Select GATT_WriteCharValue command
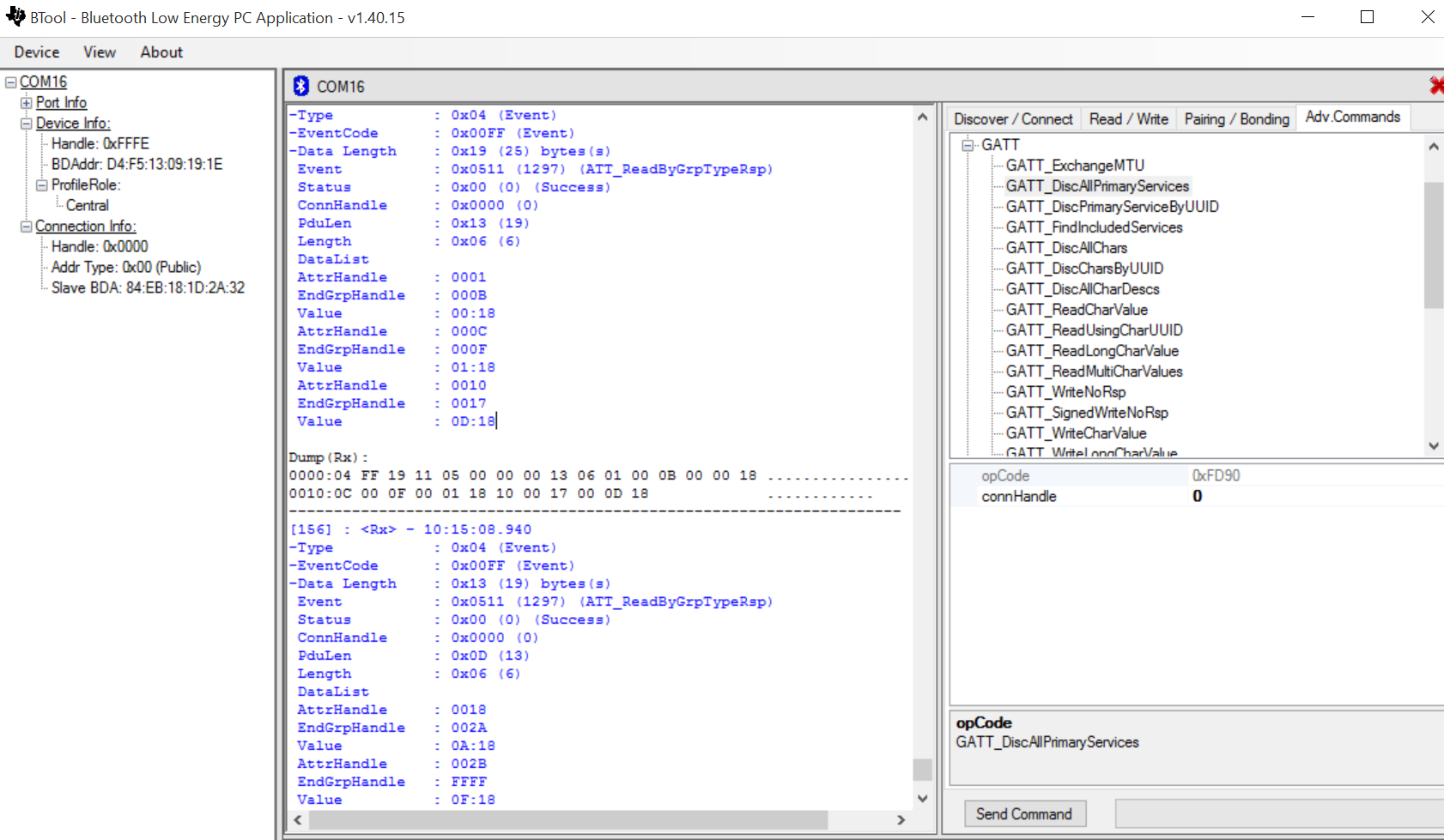This screenshot has height=840, width=1444. [1076, 433]
